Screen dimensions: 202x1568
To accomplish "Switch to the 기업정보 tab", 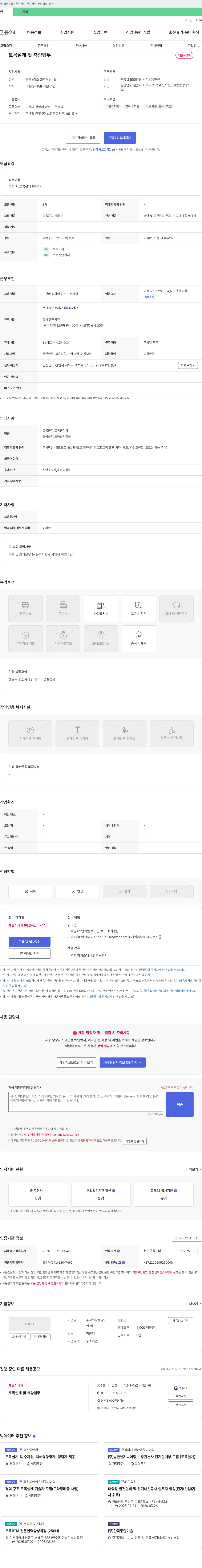I will click(194, 46).
